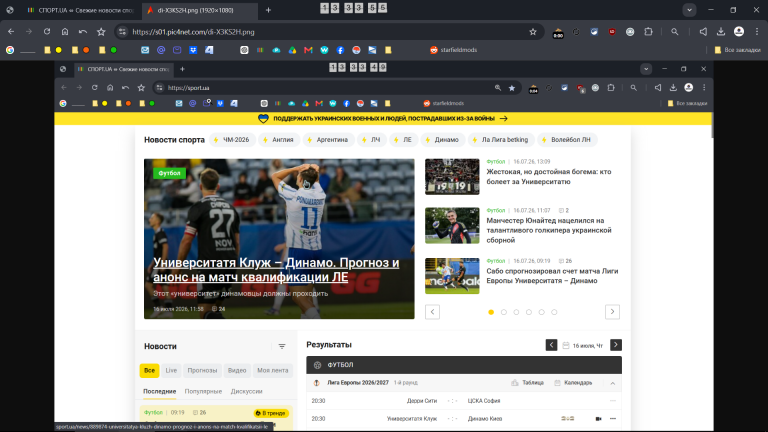This screenshot has width=768, height=432.
Task: Open the Google Drive bookmark in outer bar
Action: pyautogui.click(x=292, y=50)
